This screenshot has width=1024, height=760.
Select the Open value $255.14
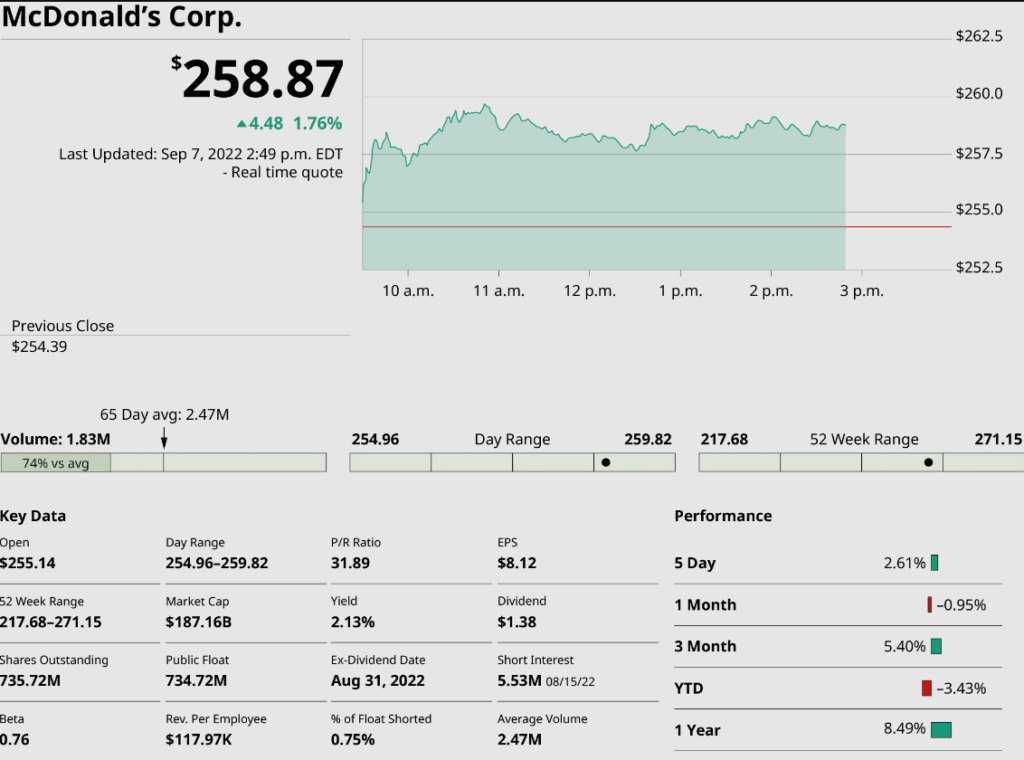(x=27, y=563)
